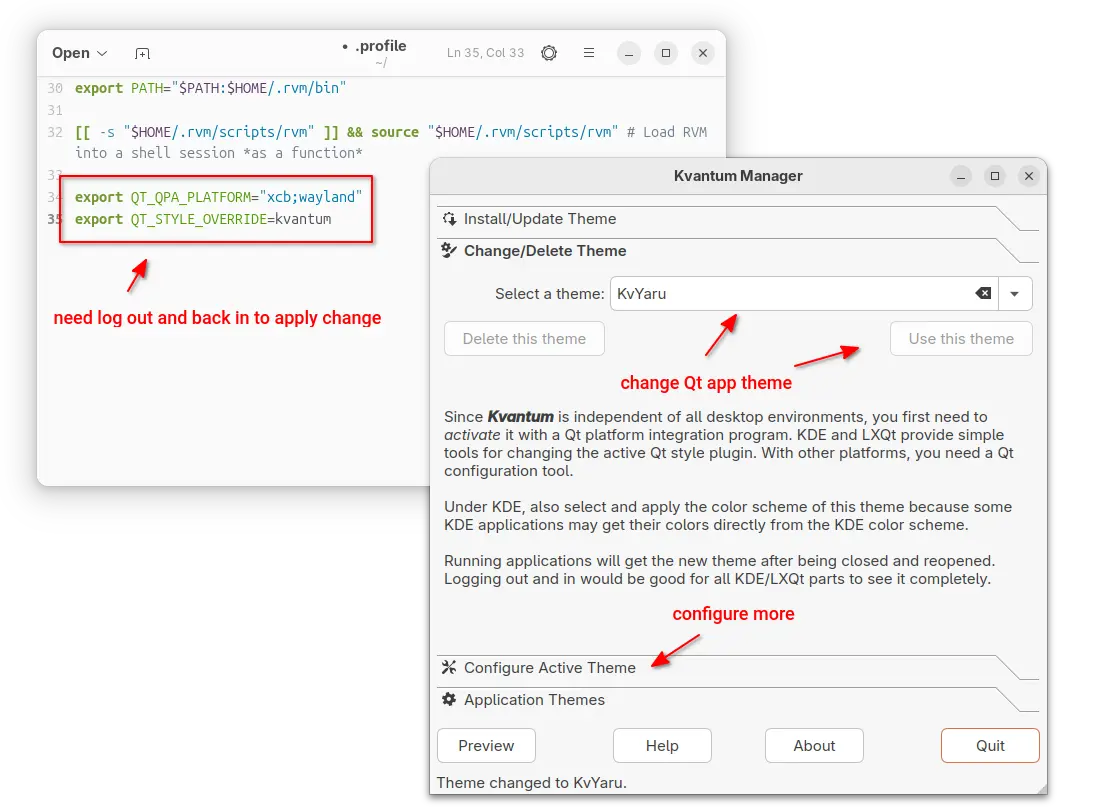Viewport: 1095px width, 808px height.
Task: Expand the recent files arrow beside Open
Action: (102, 53)
